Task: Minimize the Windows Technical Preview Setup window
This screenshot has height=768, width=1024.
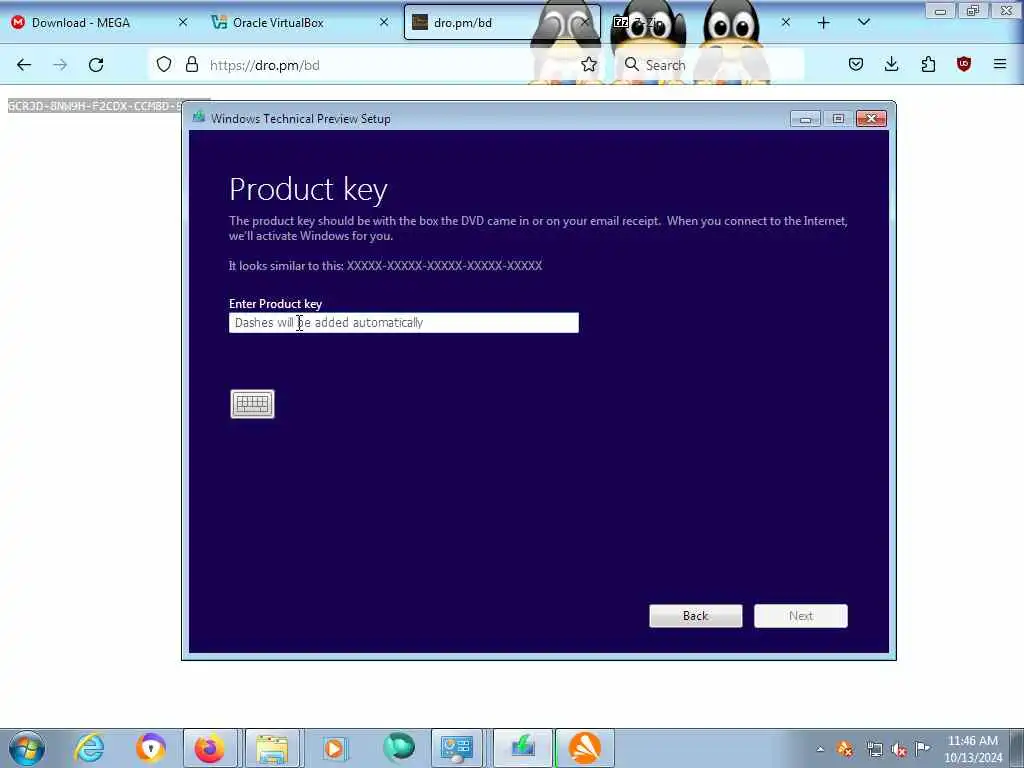Action: coord(805,118)
